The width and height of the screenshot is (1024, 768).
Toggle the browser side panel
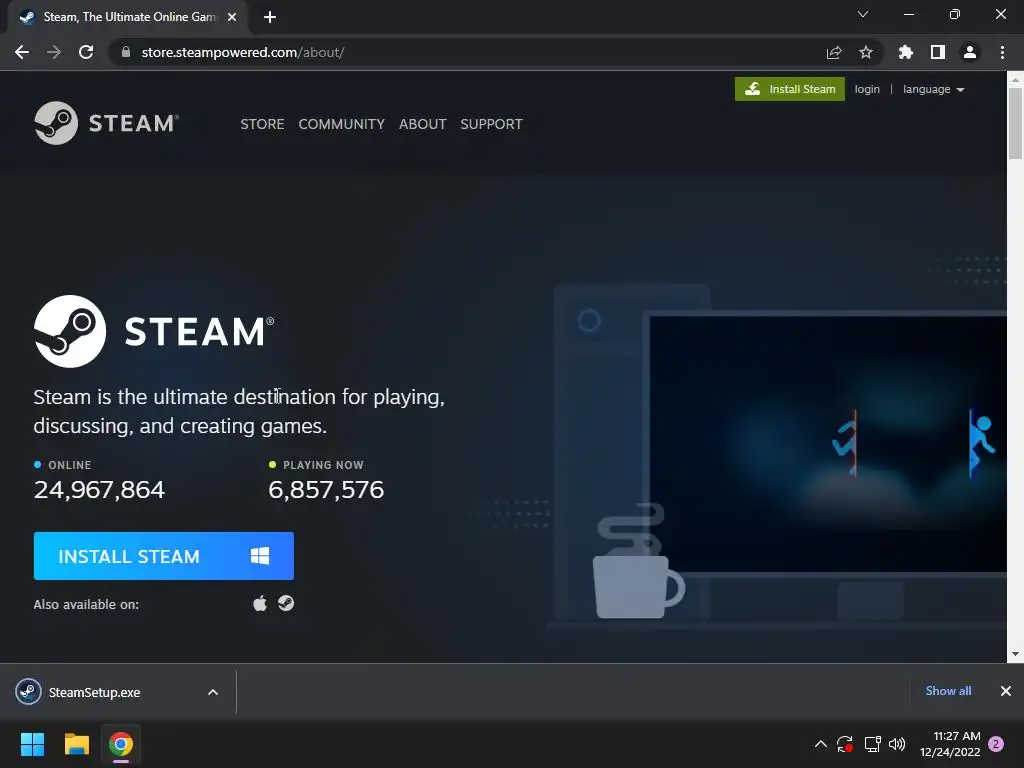(x=938, y=52)
